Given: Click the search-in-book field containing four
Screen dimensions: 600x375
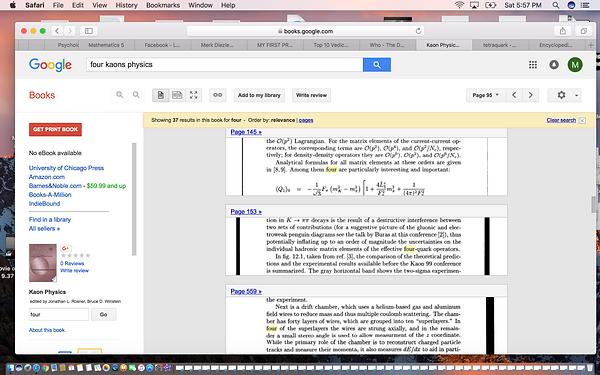Looking at the screenshot, I should click(59, 315).
